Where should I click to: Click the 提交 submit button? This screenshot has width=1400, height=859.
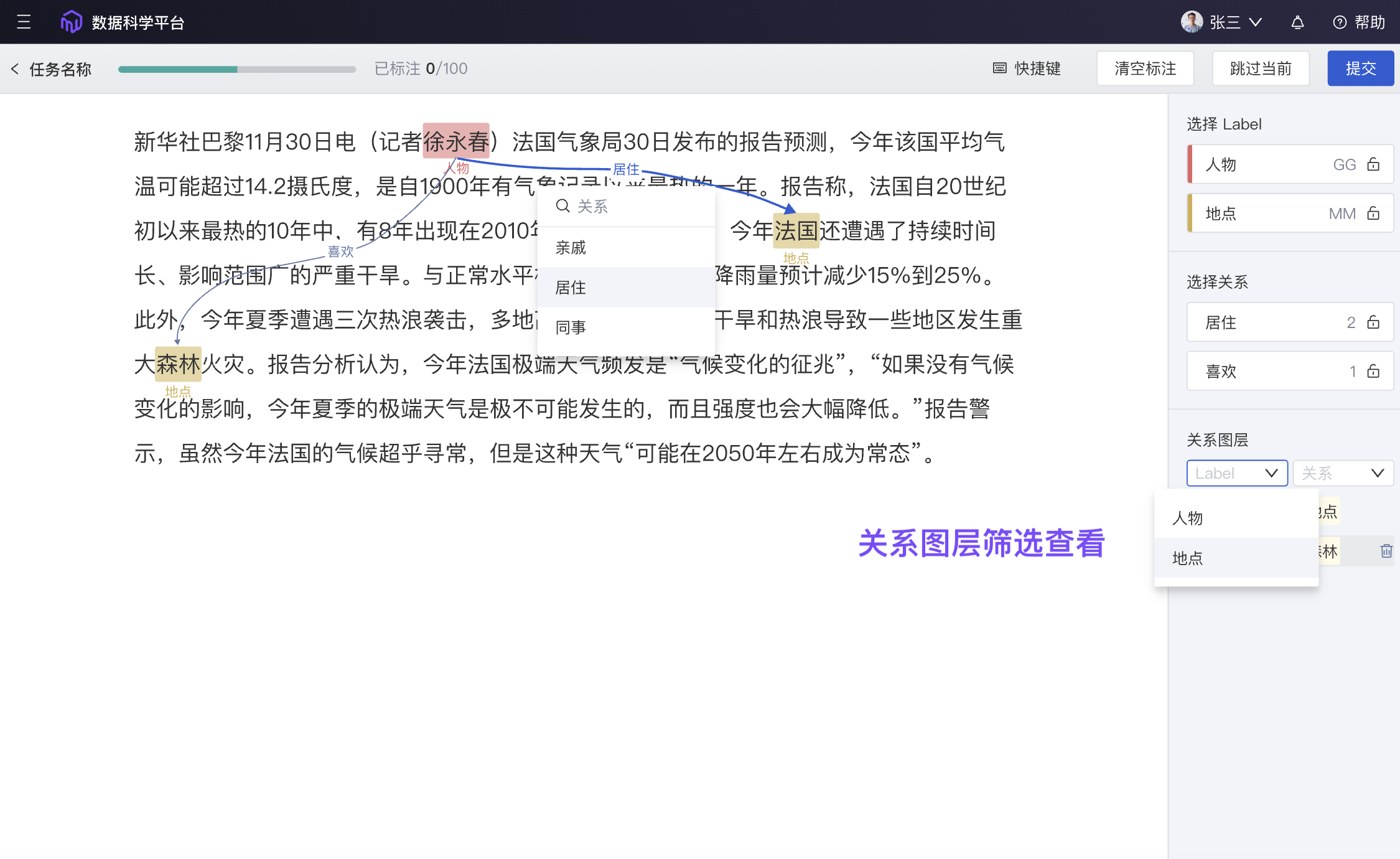click(1360, 68)
